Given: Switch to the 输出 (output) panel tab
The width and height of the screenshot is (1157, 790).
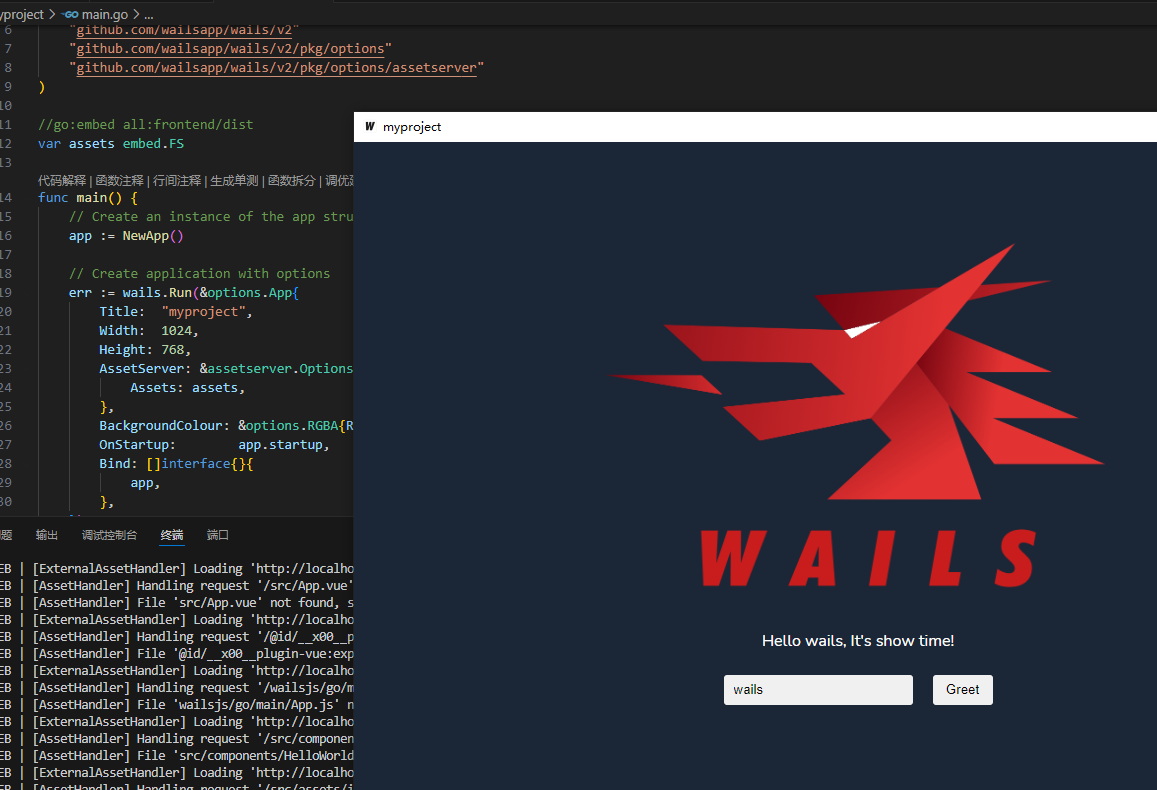Looking at the screenshot, I should click(46, 535).
